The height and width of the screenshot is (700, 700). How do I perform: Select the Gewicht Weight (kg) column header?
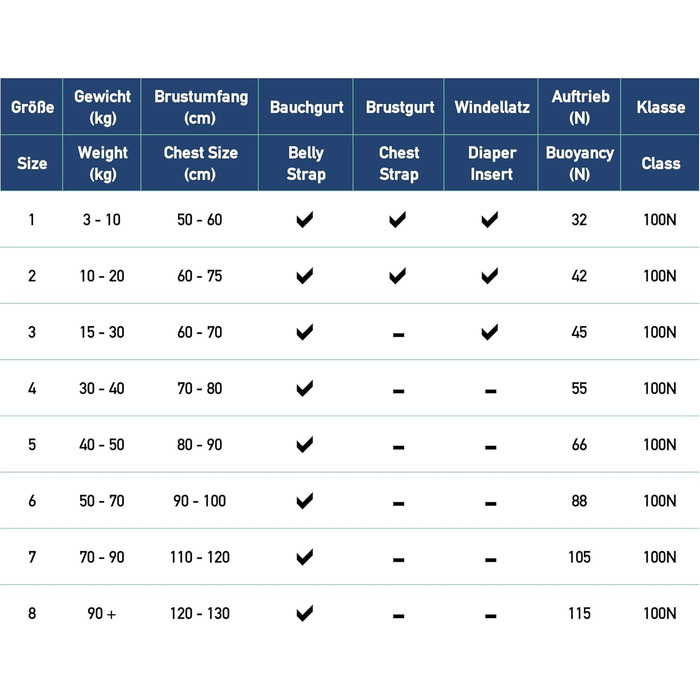click(102, 135)
